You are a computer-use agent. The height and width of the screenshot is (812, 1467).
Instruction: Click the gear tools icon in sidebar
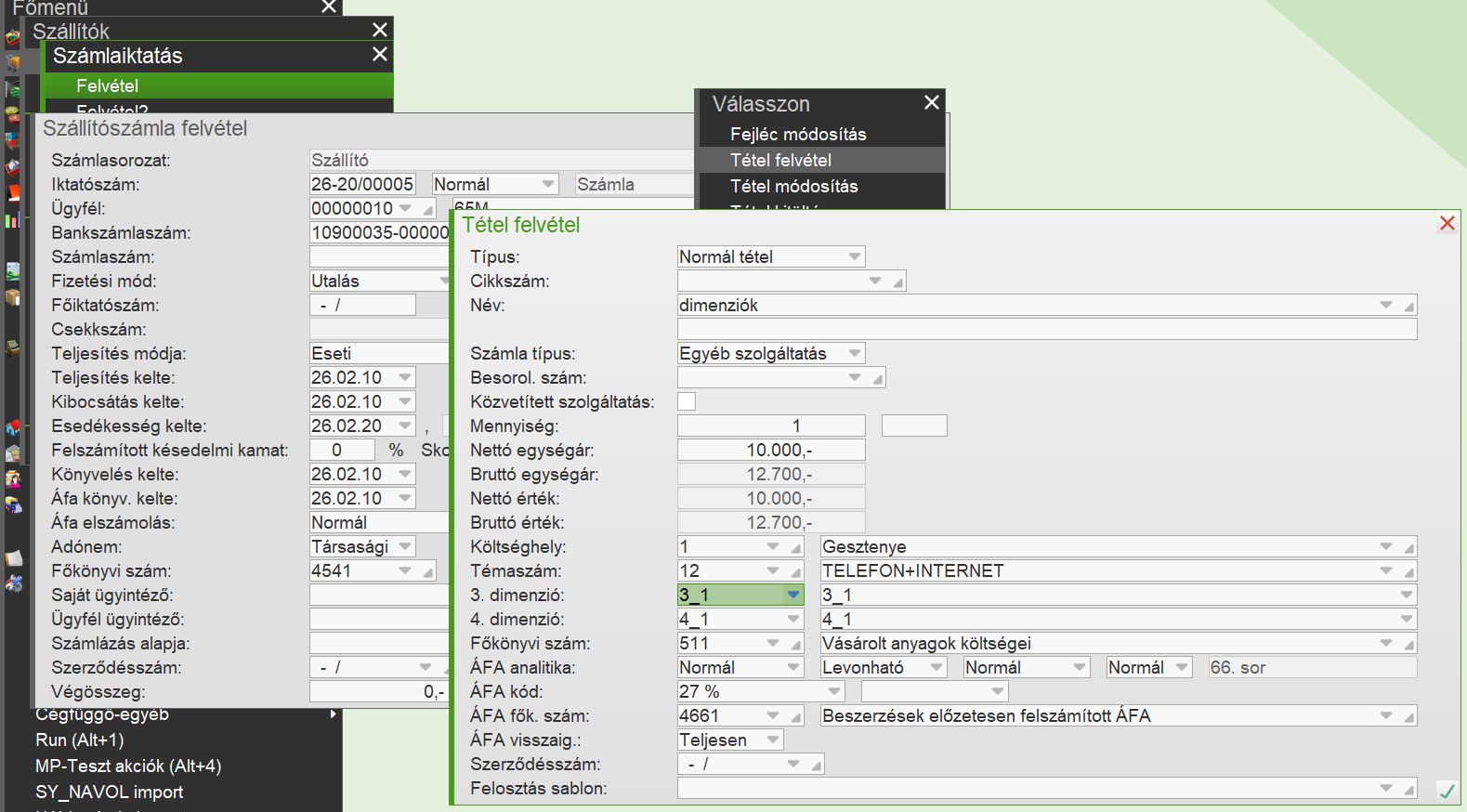pyautogui.click(x=13, y=583)
